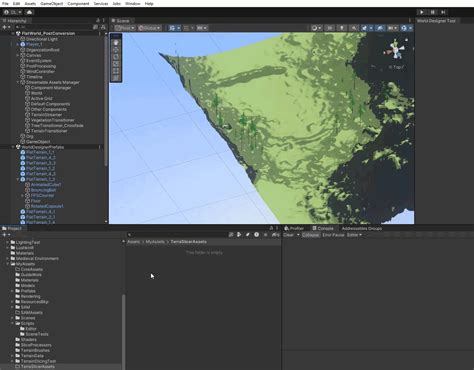474x370 pixels.
Task: Open the snap increment dropdown
Action: pyautogui.click(x=202, y=28)
